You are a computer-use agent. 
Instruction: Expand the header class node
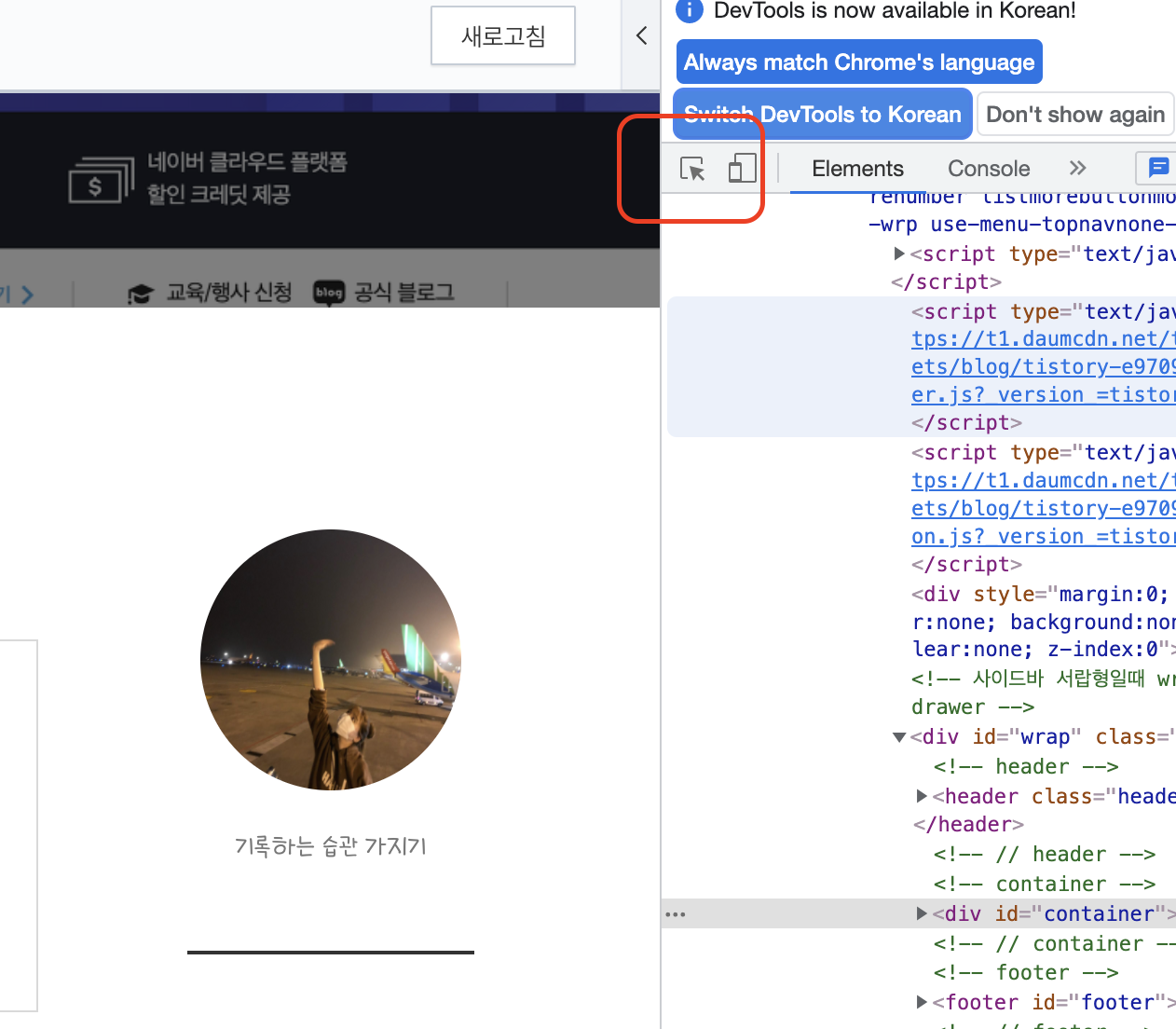922,796
